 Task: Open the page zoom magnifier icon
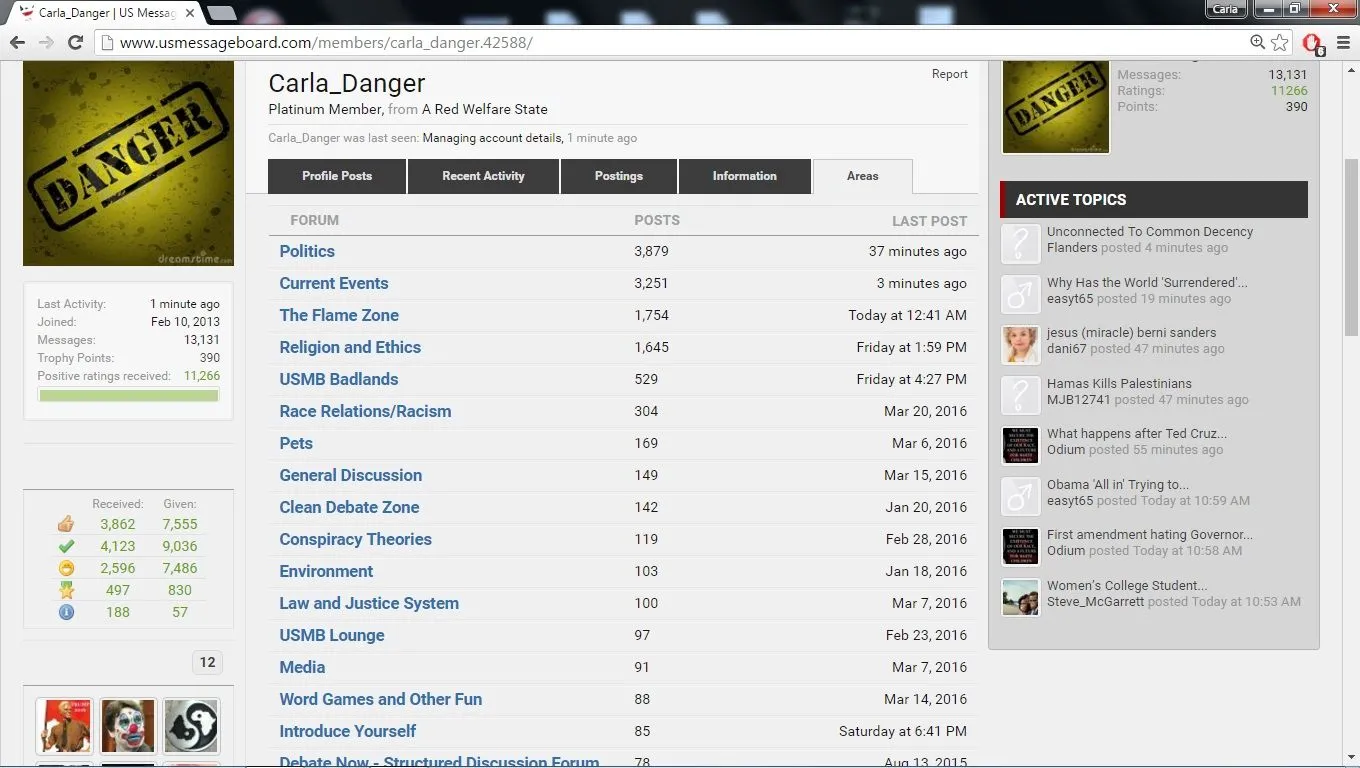click(1258, 42)
